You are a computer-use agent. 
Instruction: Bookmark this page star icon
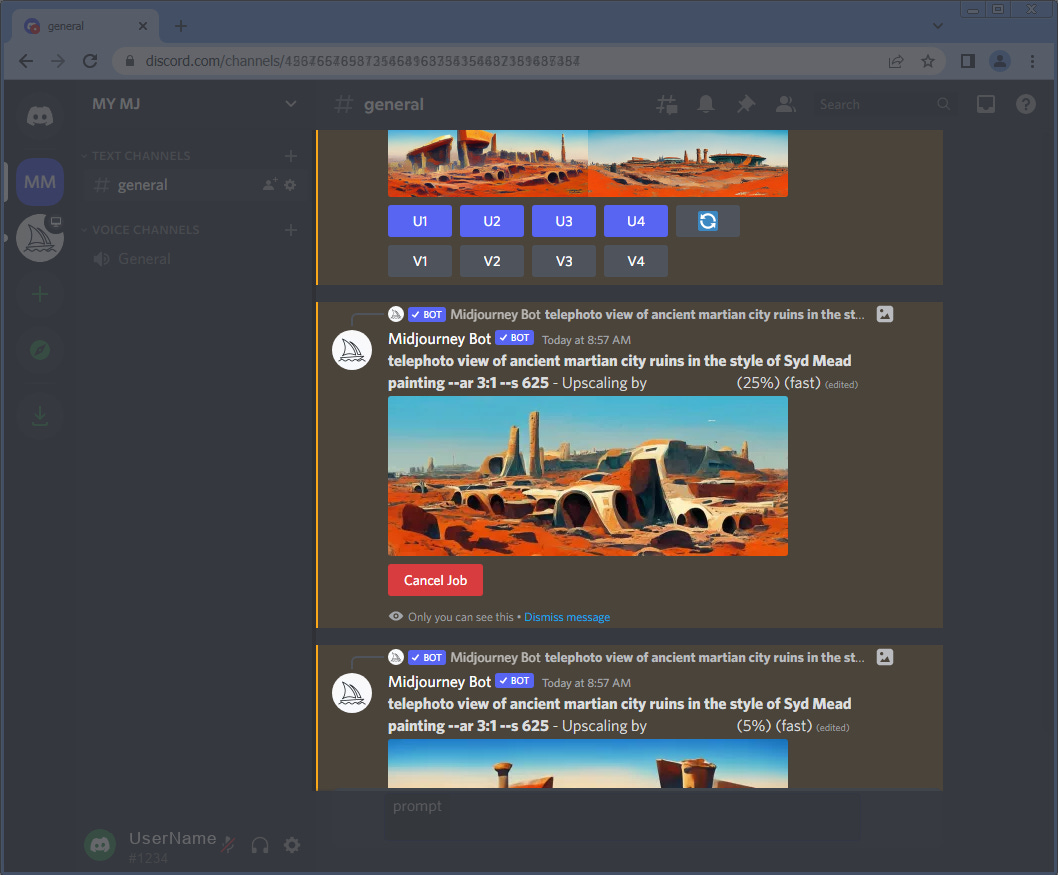pyautogui.click(x=928, y=61)
